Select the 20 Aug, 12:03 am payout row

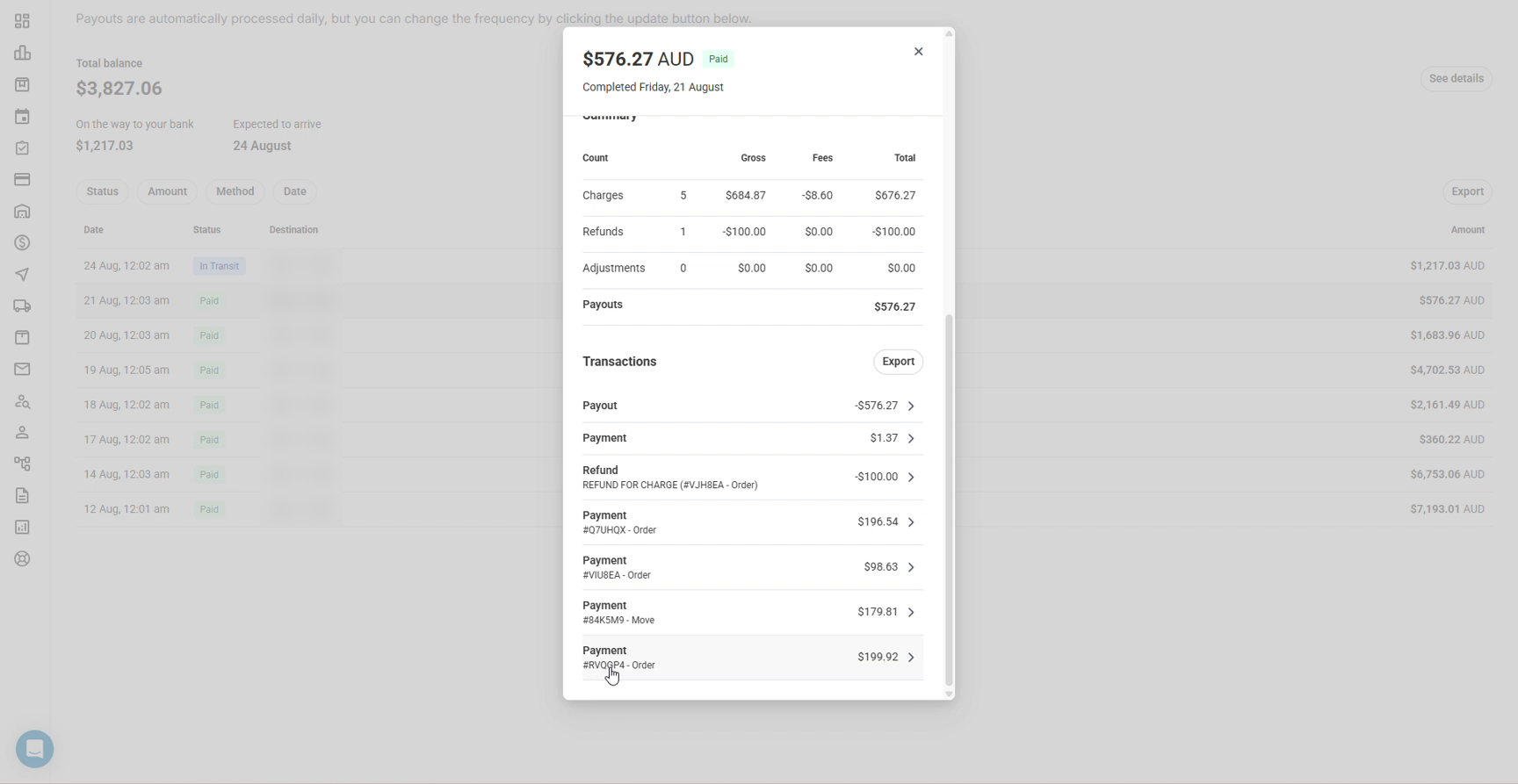[784, 335]
